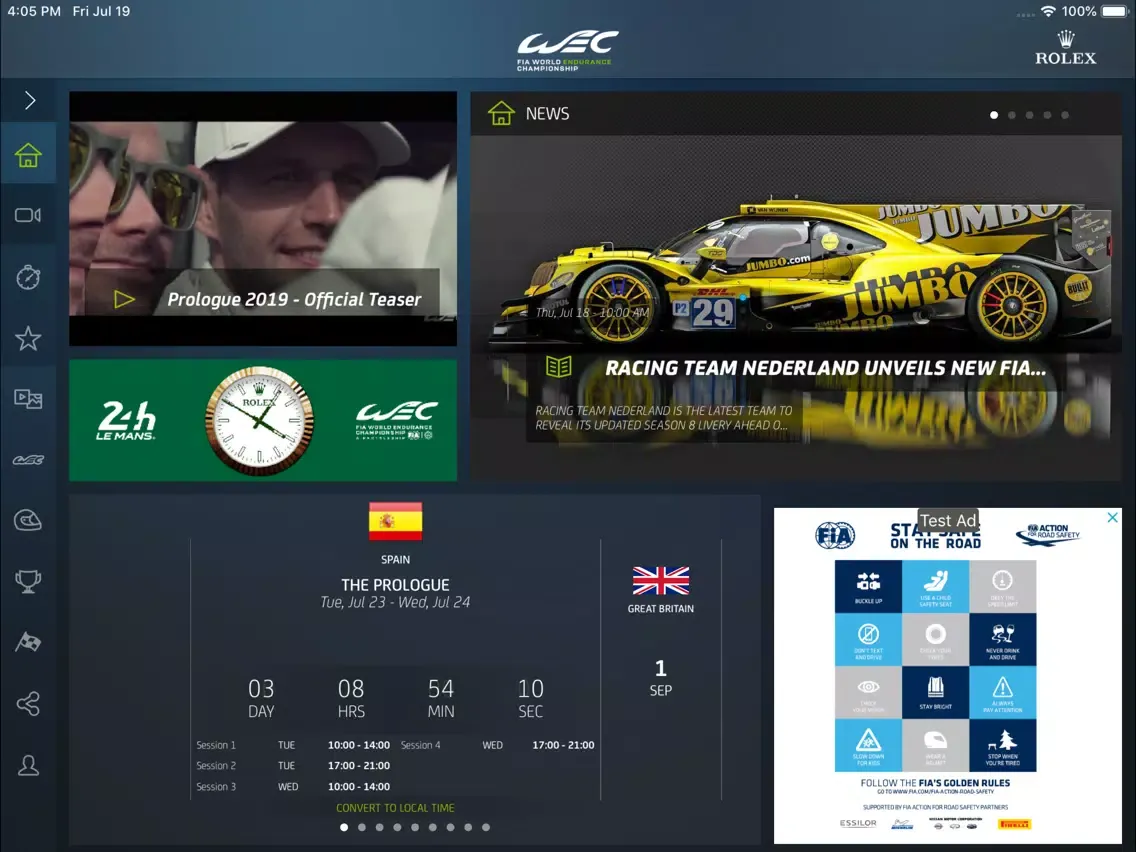Tap the Spain flag
1136x852 pixels.
(396, 522)
